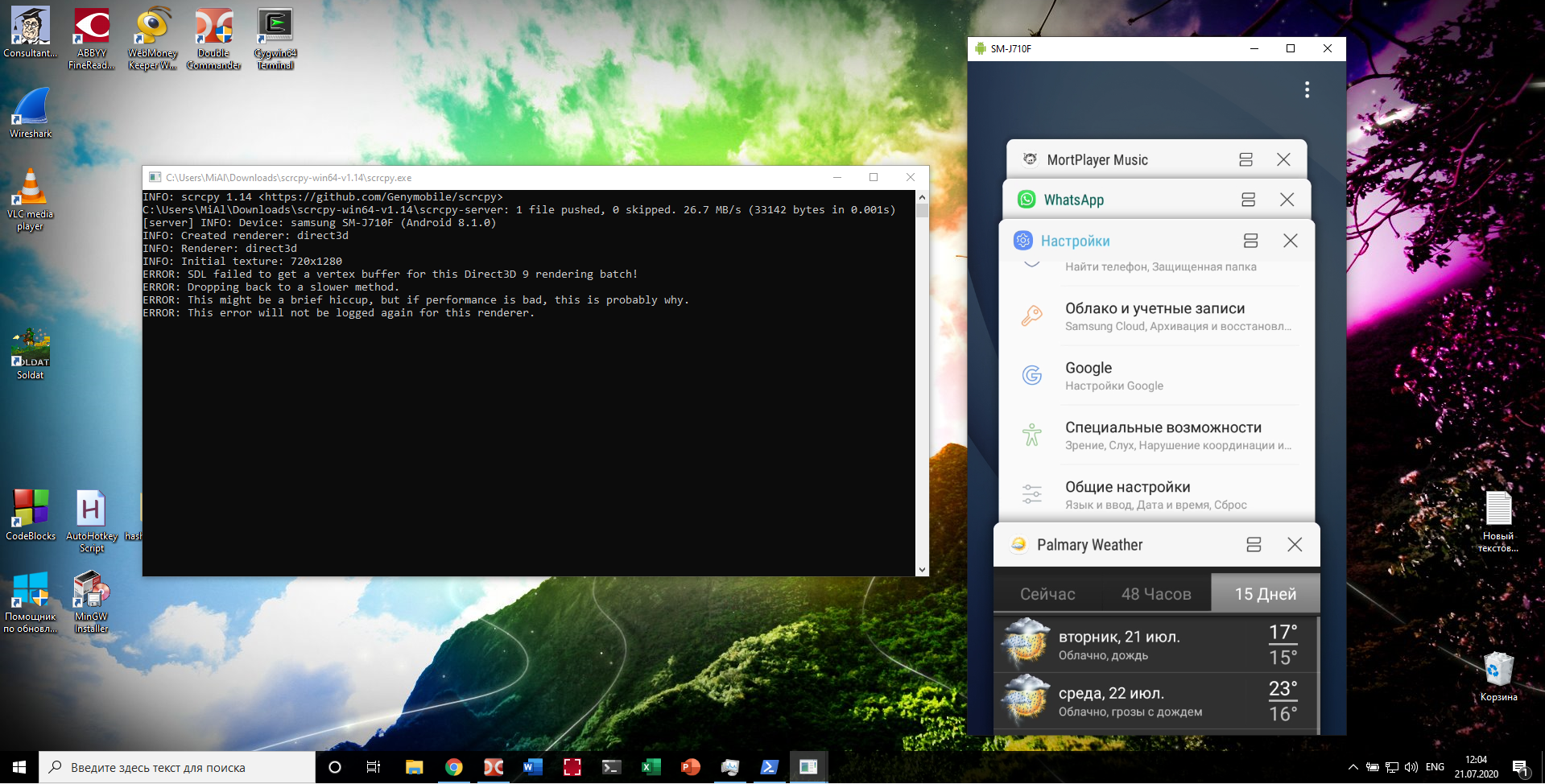Open ABBYY FineReader desktop shortcut
The height and width of the screenshot is (784, 1545).
[x=92, y=38]
